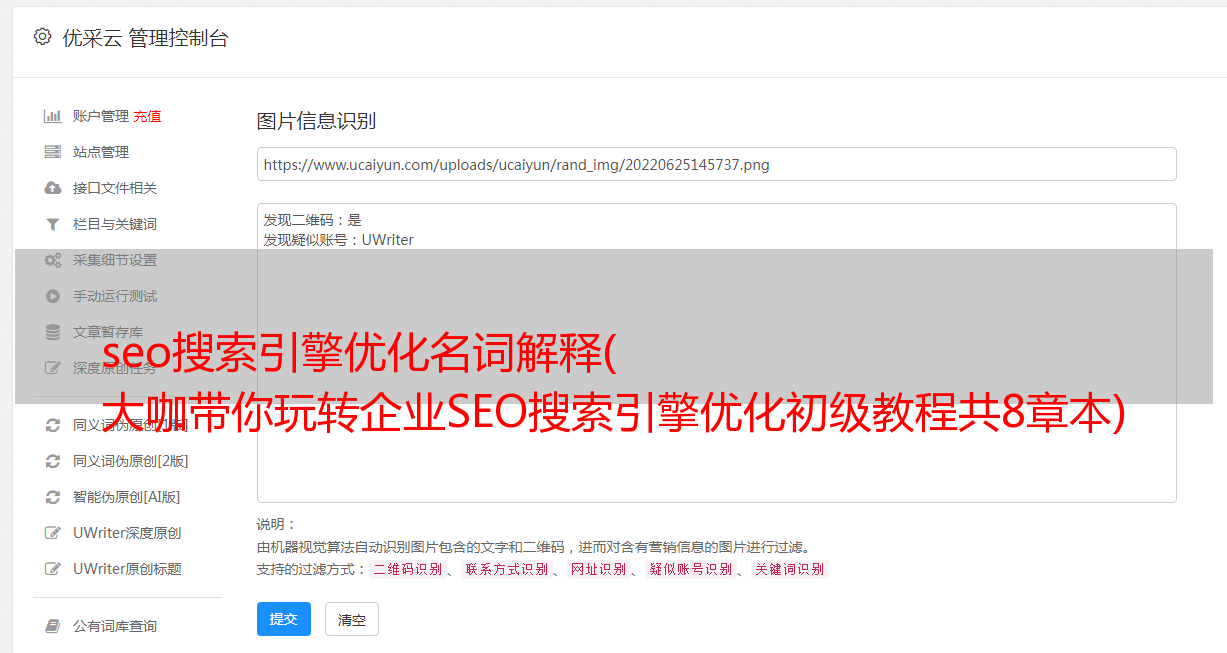This screenshot has width=1227, height=653.
Task: Click the 关键词识别 tag
Action: pyautogui.click(x=789, y=569)
